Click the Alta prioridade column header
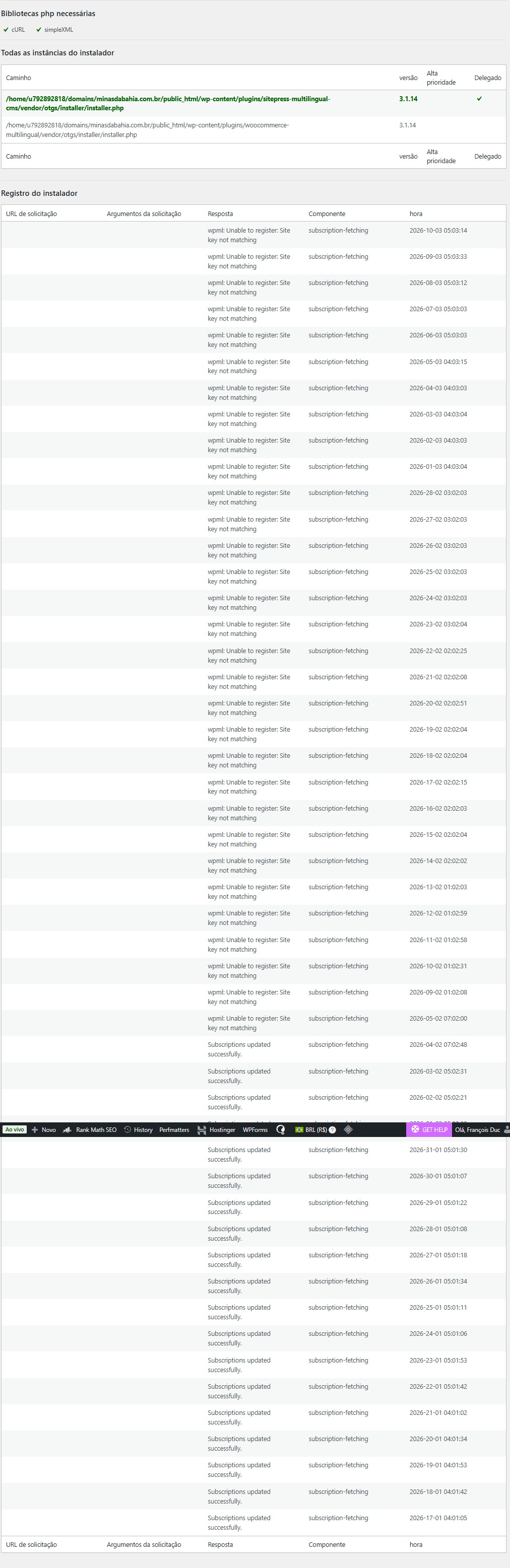The width and height of the screenshot is (510, 1568). 440,78
